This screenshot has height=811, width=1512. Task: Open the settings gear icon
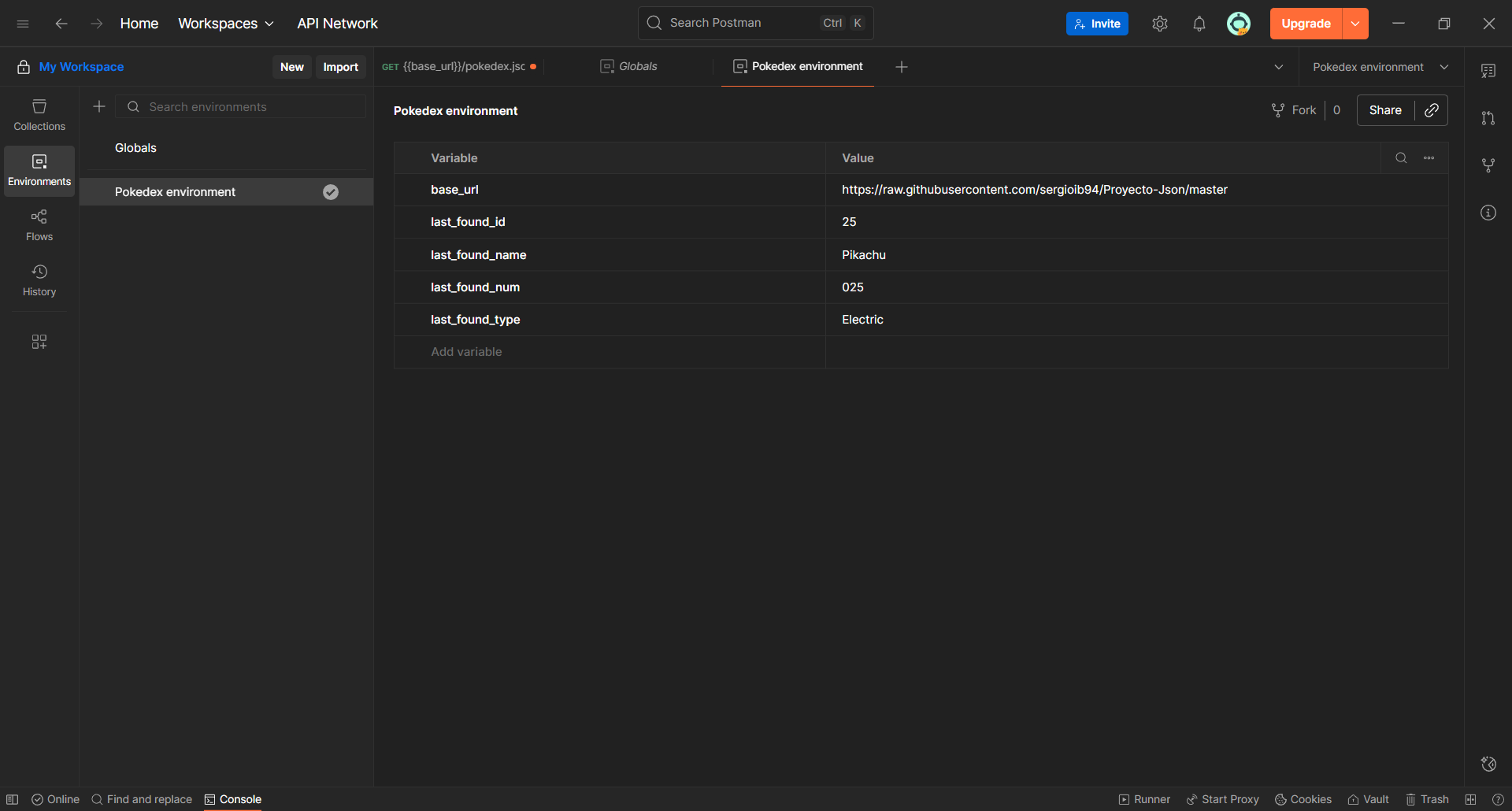coord(1159,24)
